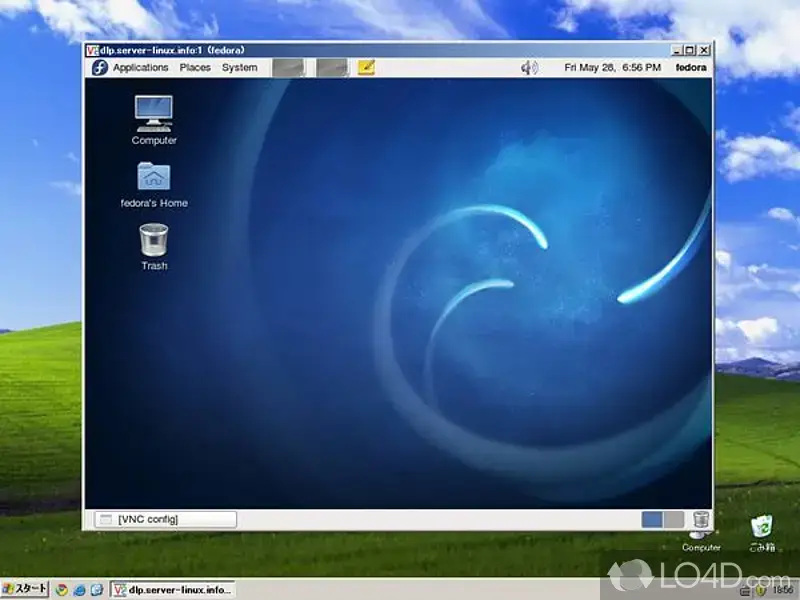Click the first gray panel launcher

pyautogui.click(x=288, y=67)
